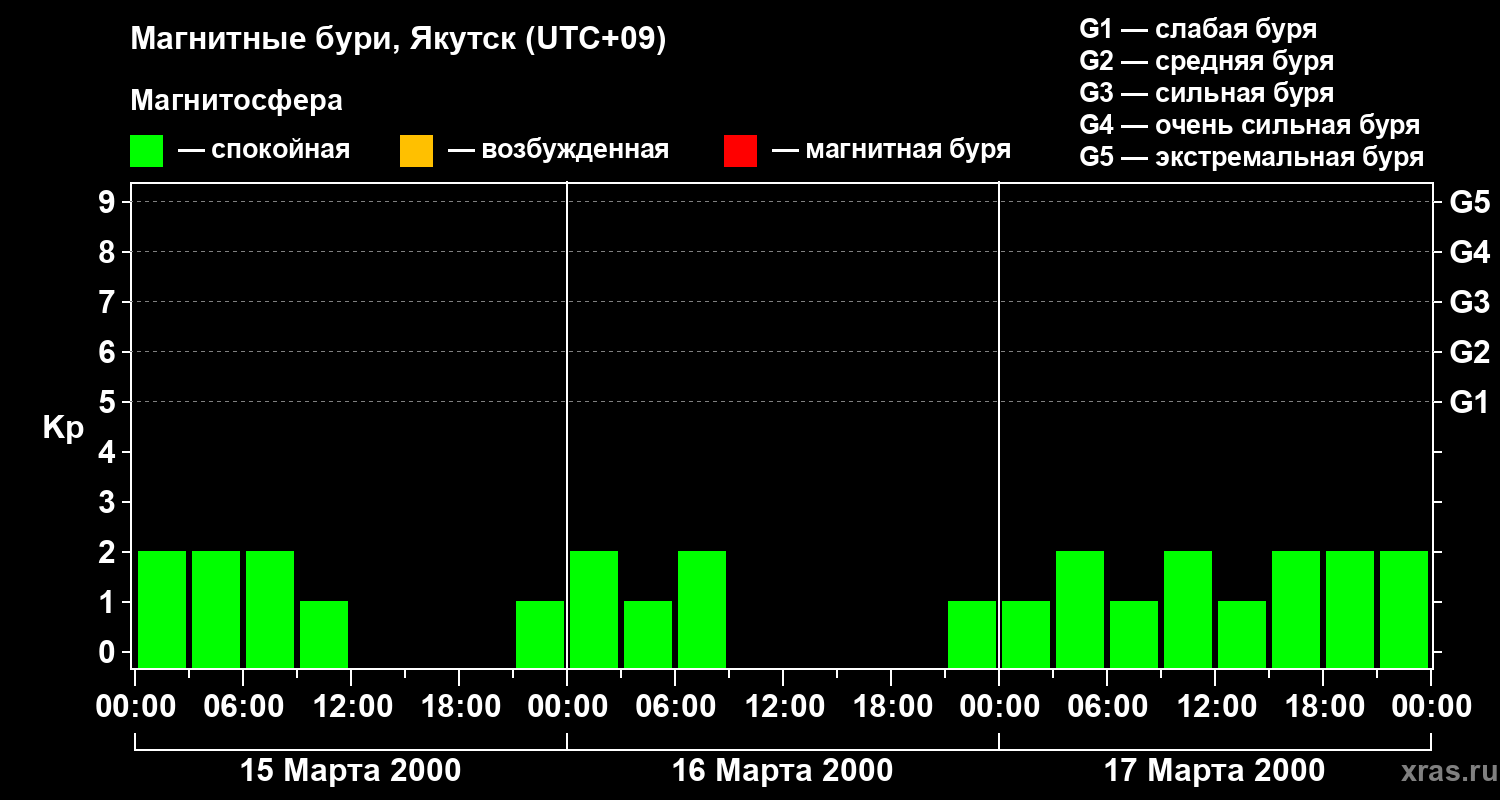Click the '— возбужденная' legend label
The image size is (1500, 800).
point(558,150)
